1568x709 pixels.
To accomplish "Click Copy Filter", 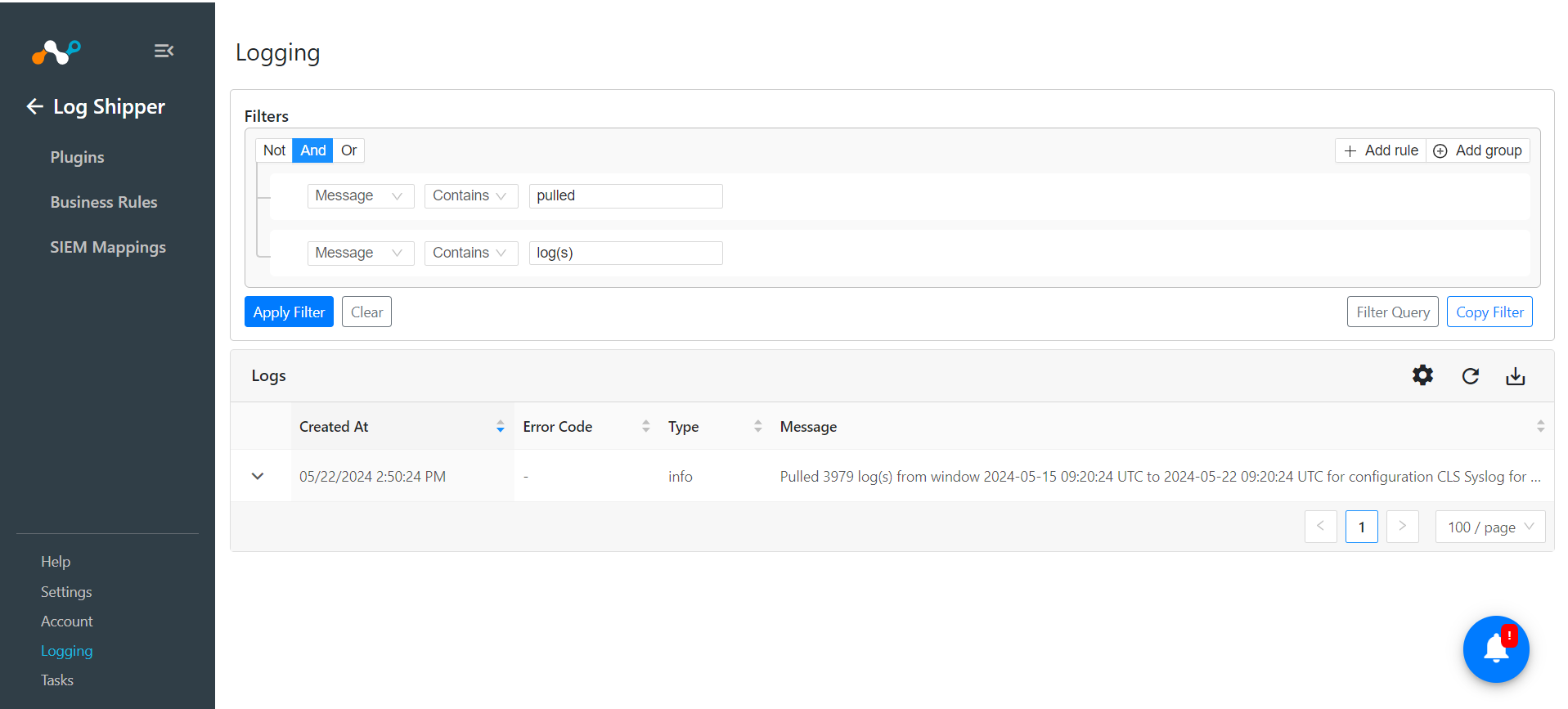I will pyautogui.click(x=1489, y=312).
